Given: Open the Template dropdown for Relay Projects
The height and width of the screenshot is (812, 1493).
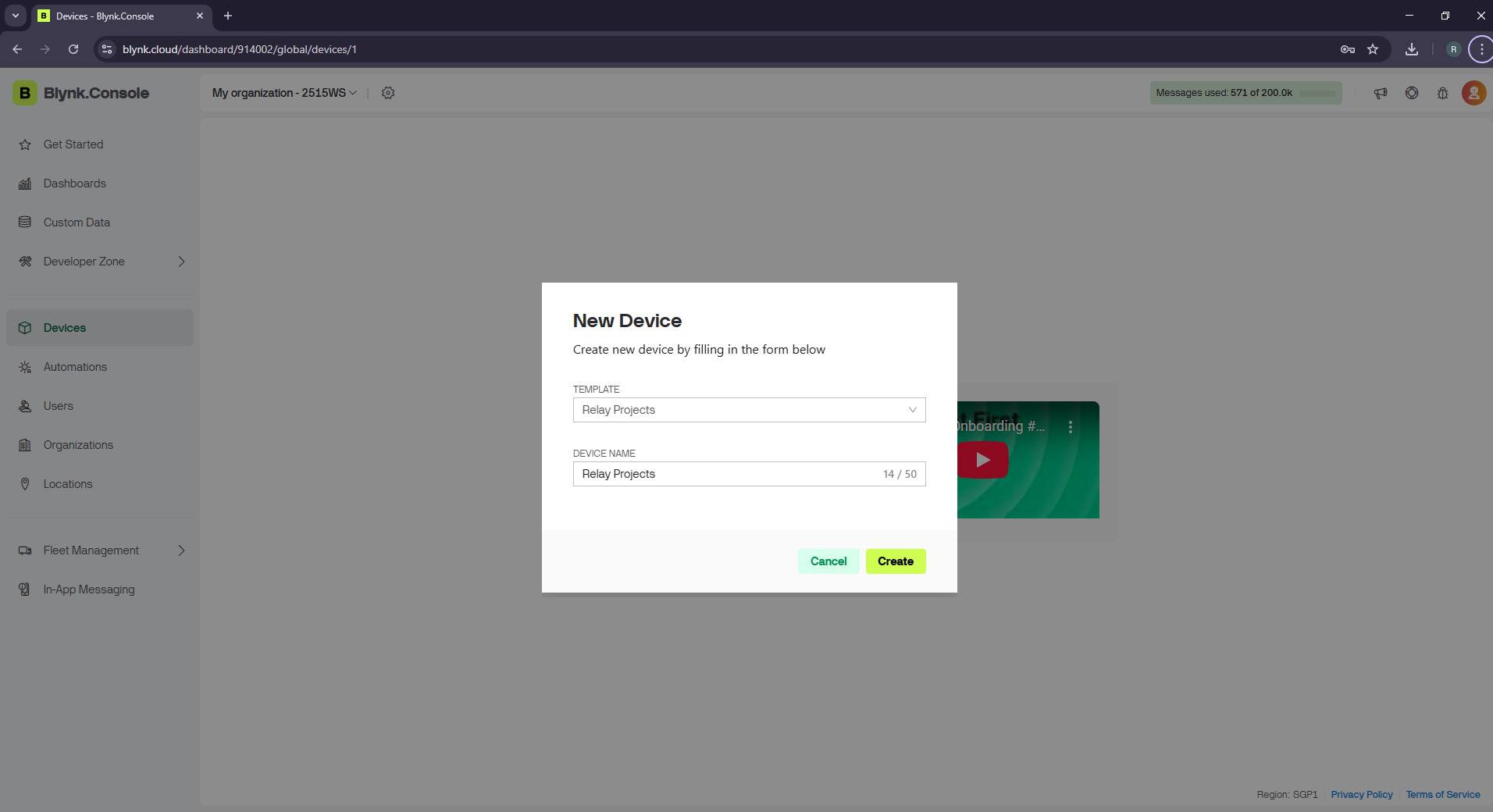Looking at the screenshot, I should click(x=749, y=410).
